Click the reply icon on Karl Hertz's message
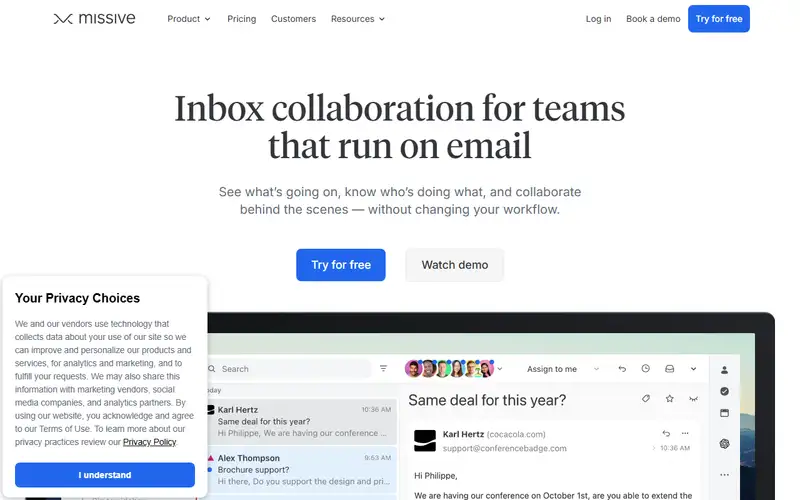 666,434
